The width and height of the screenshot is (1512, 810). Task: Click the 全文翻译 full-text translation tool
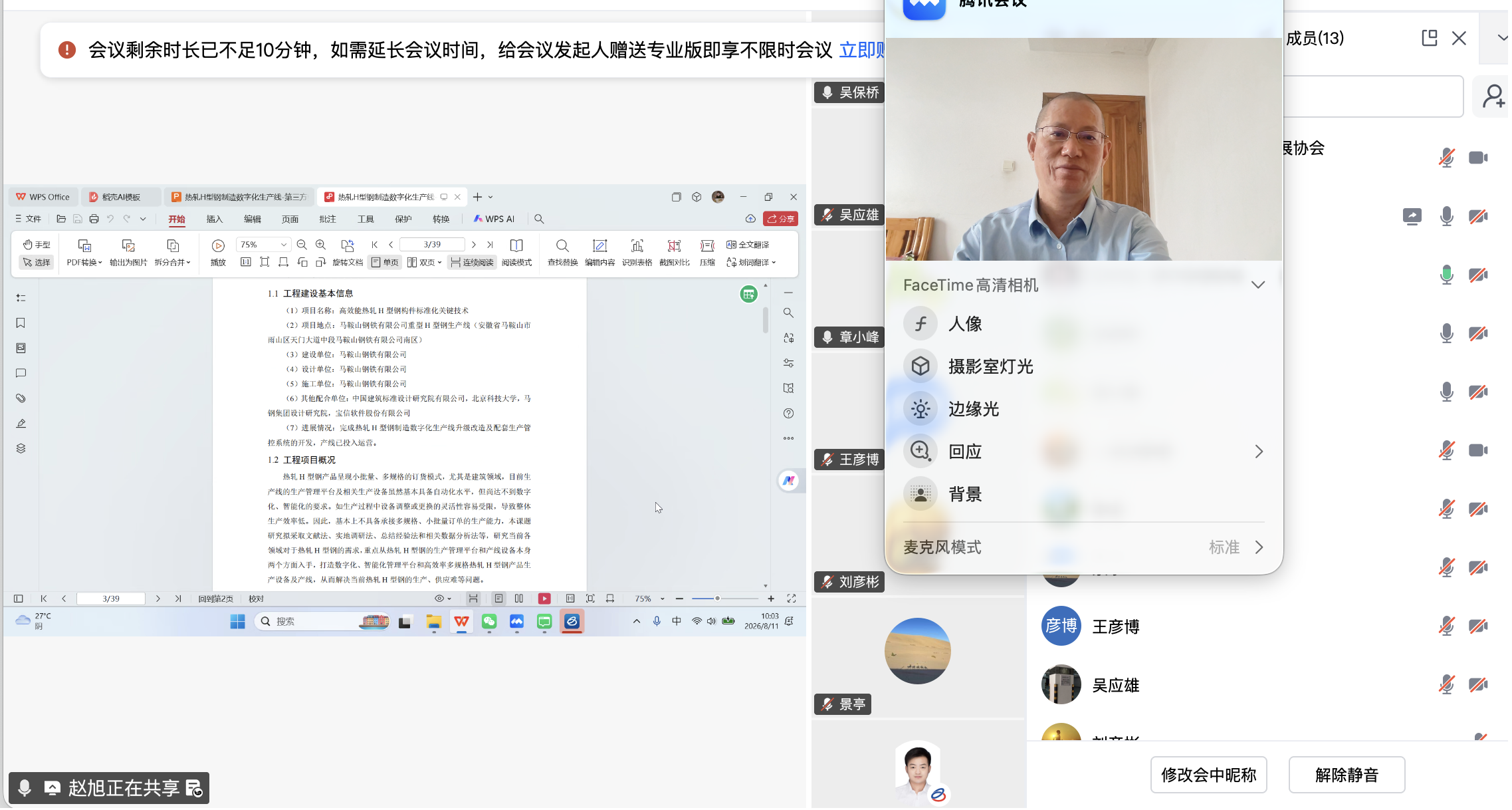(748, 245)
